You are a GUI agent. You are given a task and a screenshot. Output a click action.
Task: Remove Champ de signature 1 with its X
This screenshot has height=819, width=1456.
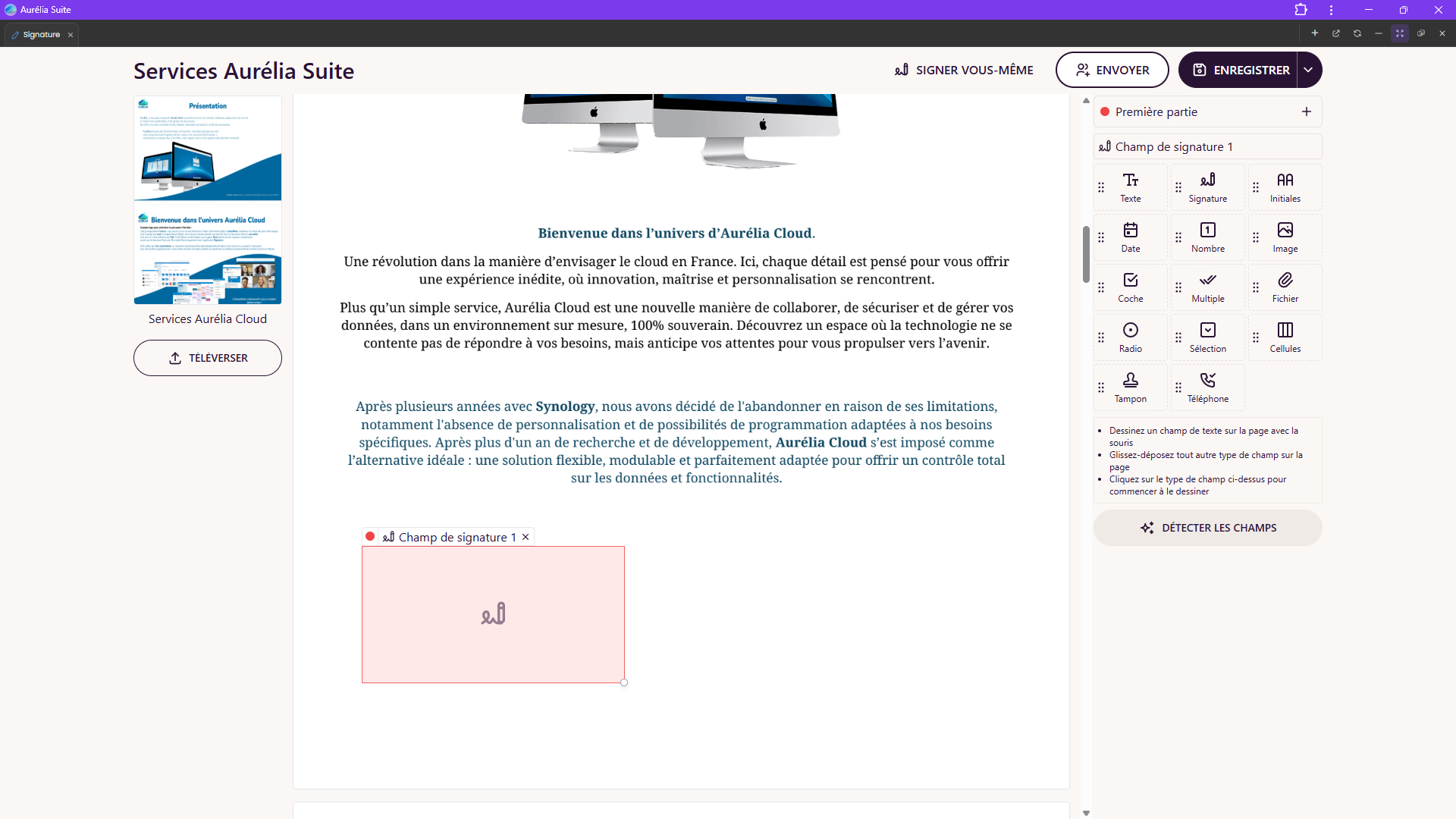click(x=526, y=537)
